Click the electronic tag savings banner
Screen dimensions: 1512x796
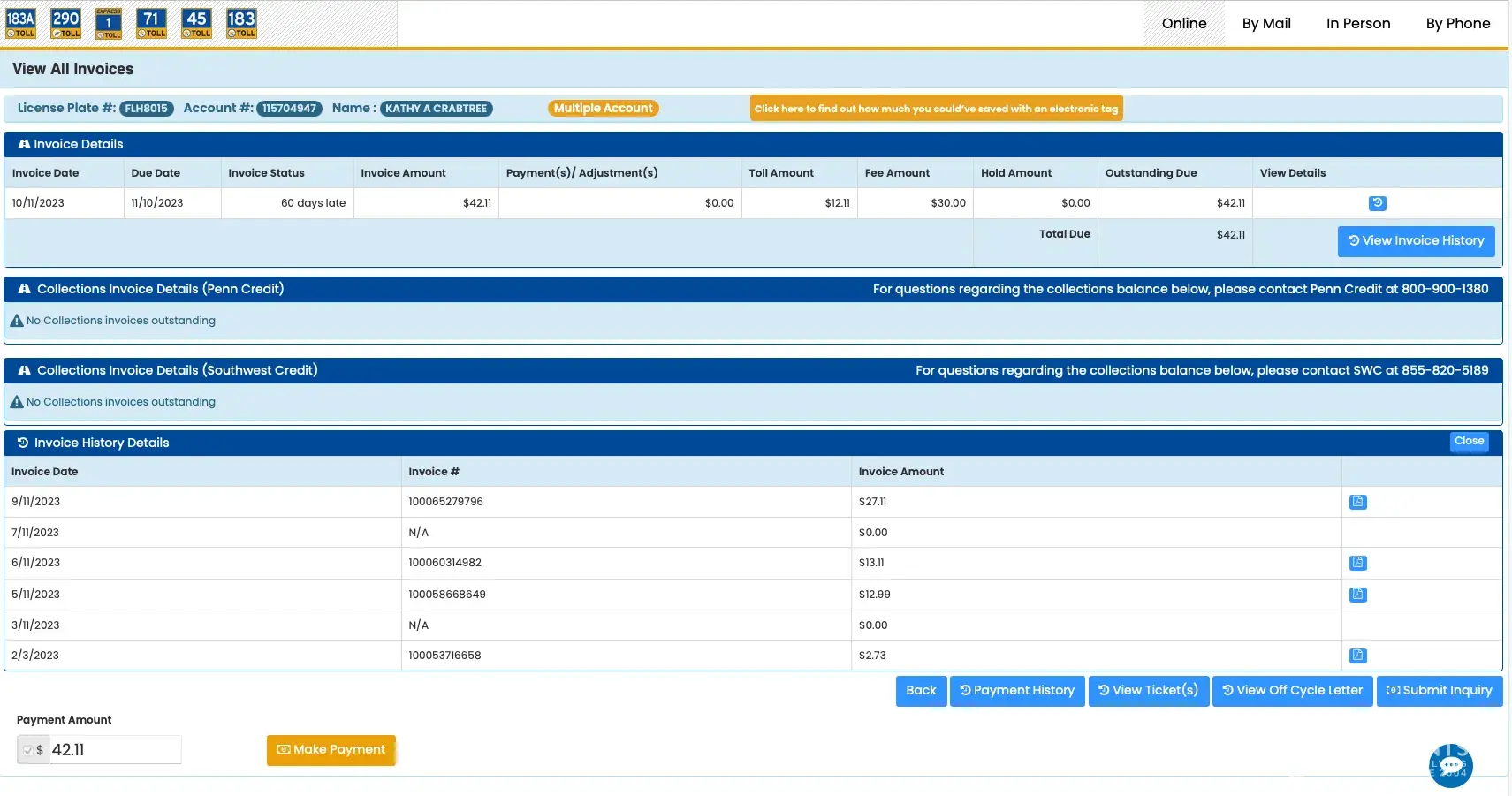pos(936,109)
